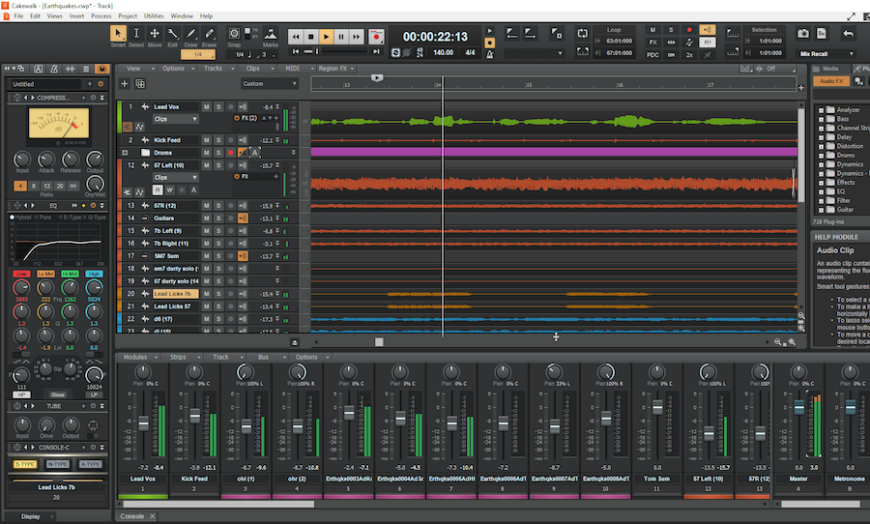Fast-forward the transport
The image size is (870, 524).
(x=356, y=37)
